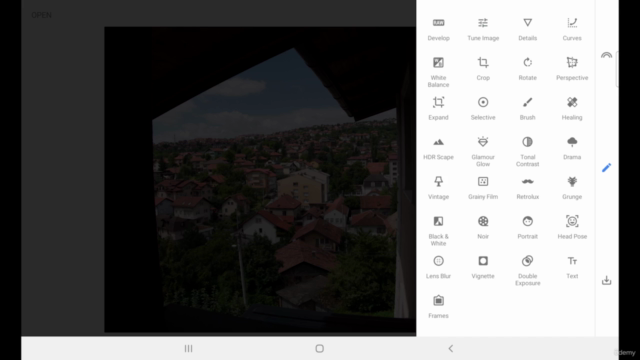The width and height of the screenshot is (640, 360).
Task: Tap the export download icon
Action: point(607,280)
